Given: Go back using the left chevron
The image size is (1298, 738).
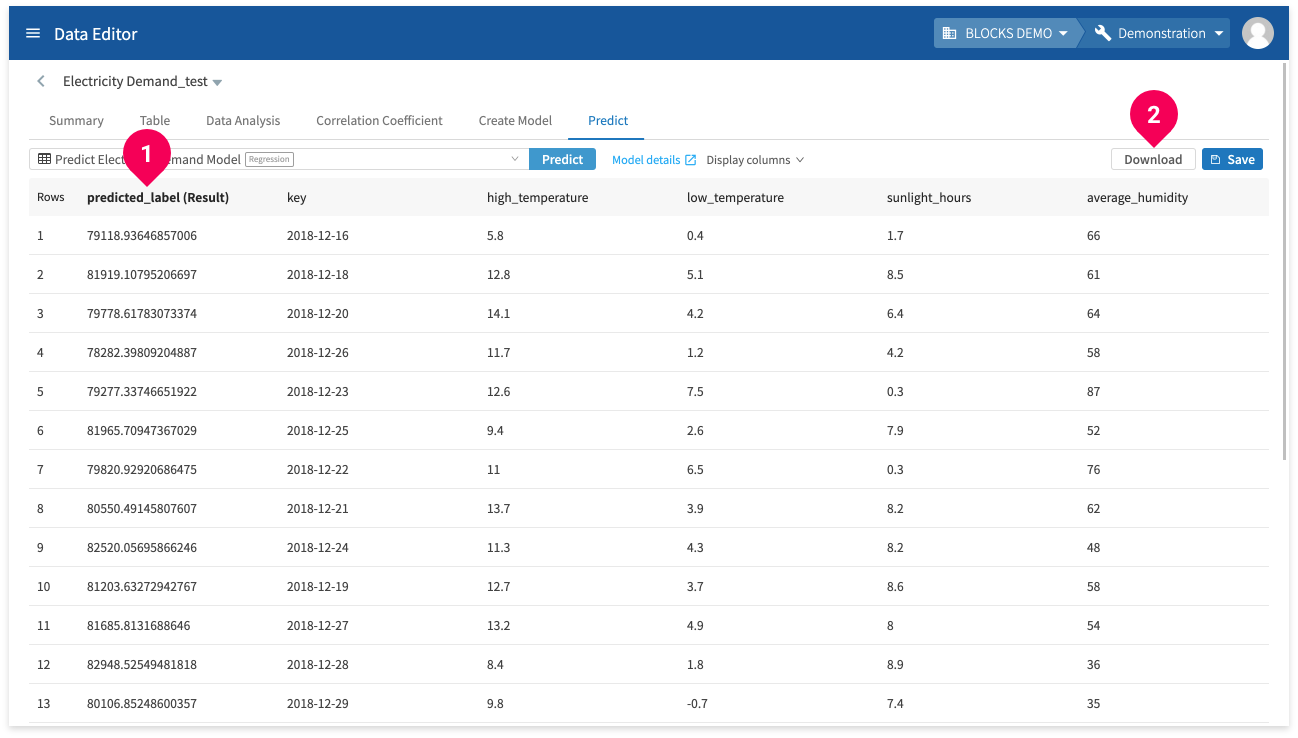Looking at the screenshot, I should [x=41, y=81].
